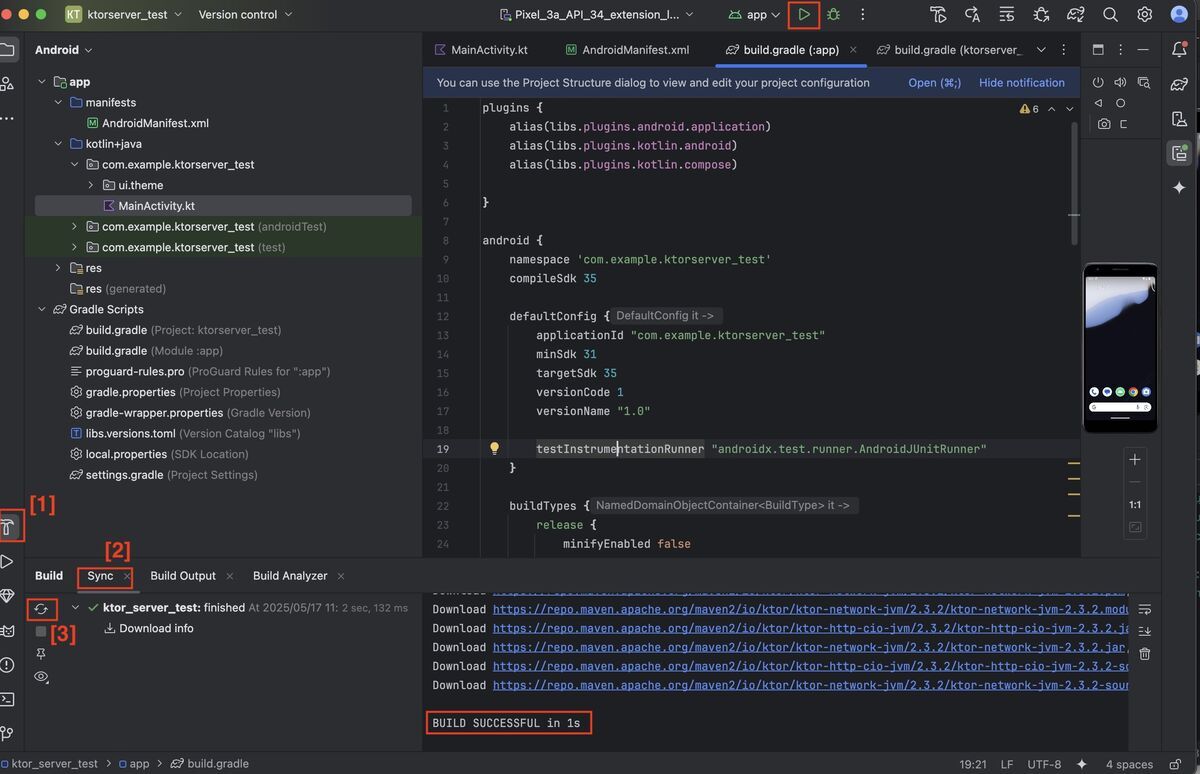Collapse ktor_server_test build result node

coord(75,608)
